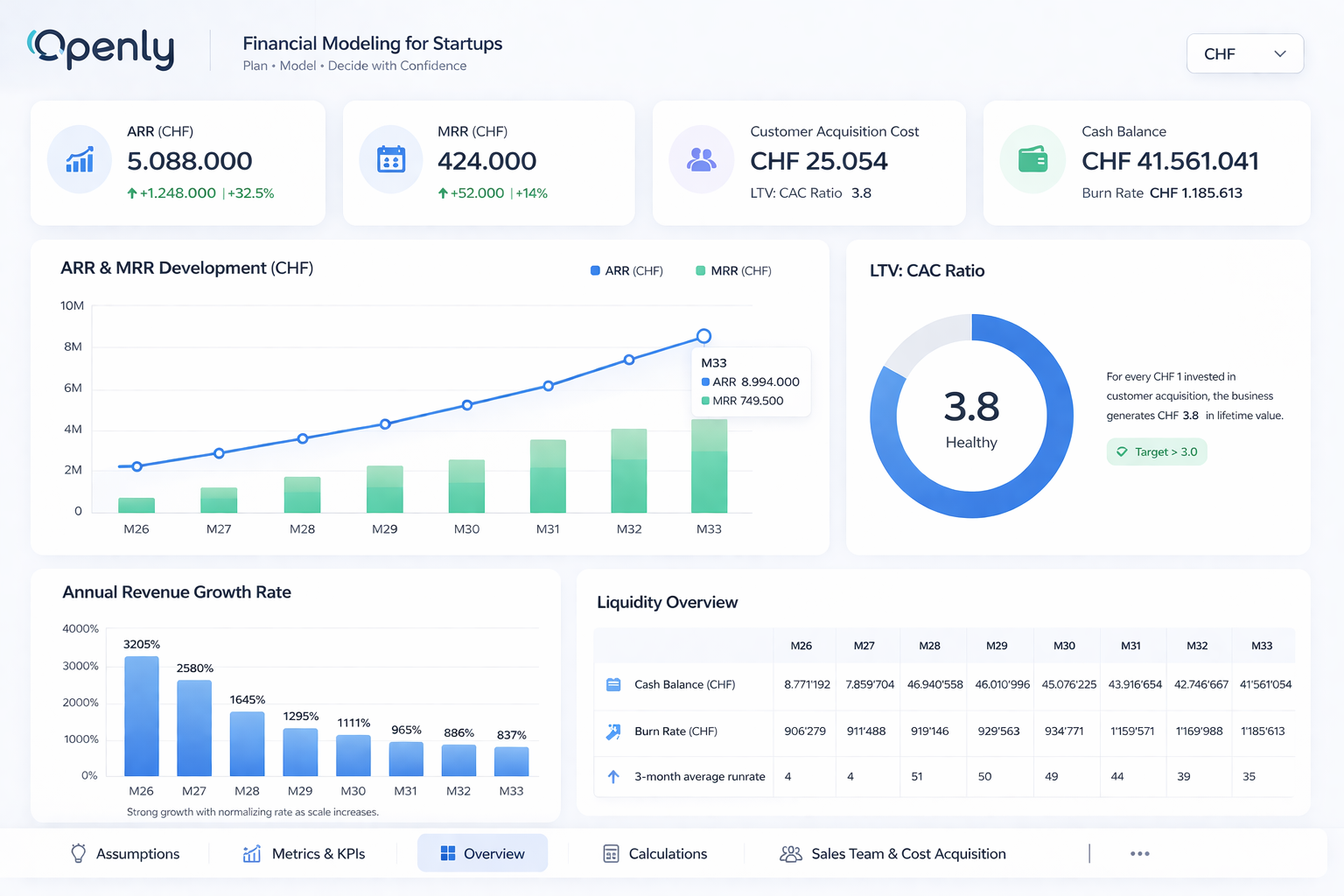The width and height of the screenshot is (1344, 896).
Task: Click the M33 data tooltip on the chart
Action: pos(751,381)
